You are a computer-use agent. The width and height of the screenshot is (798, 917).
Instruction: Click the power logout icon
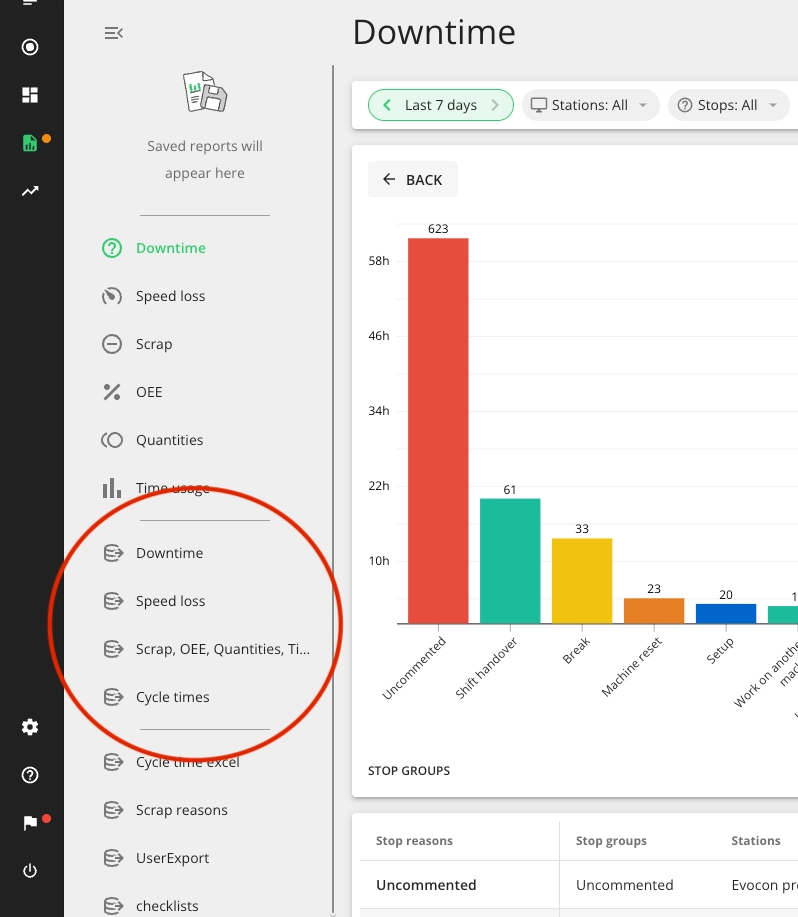[30, 871]
